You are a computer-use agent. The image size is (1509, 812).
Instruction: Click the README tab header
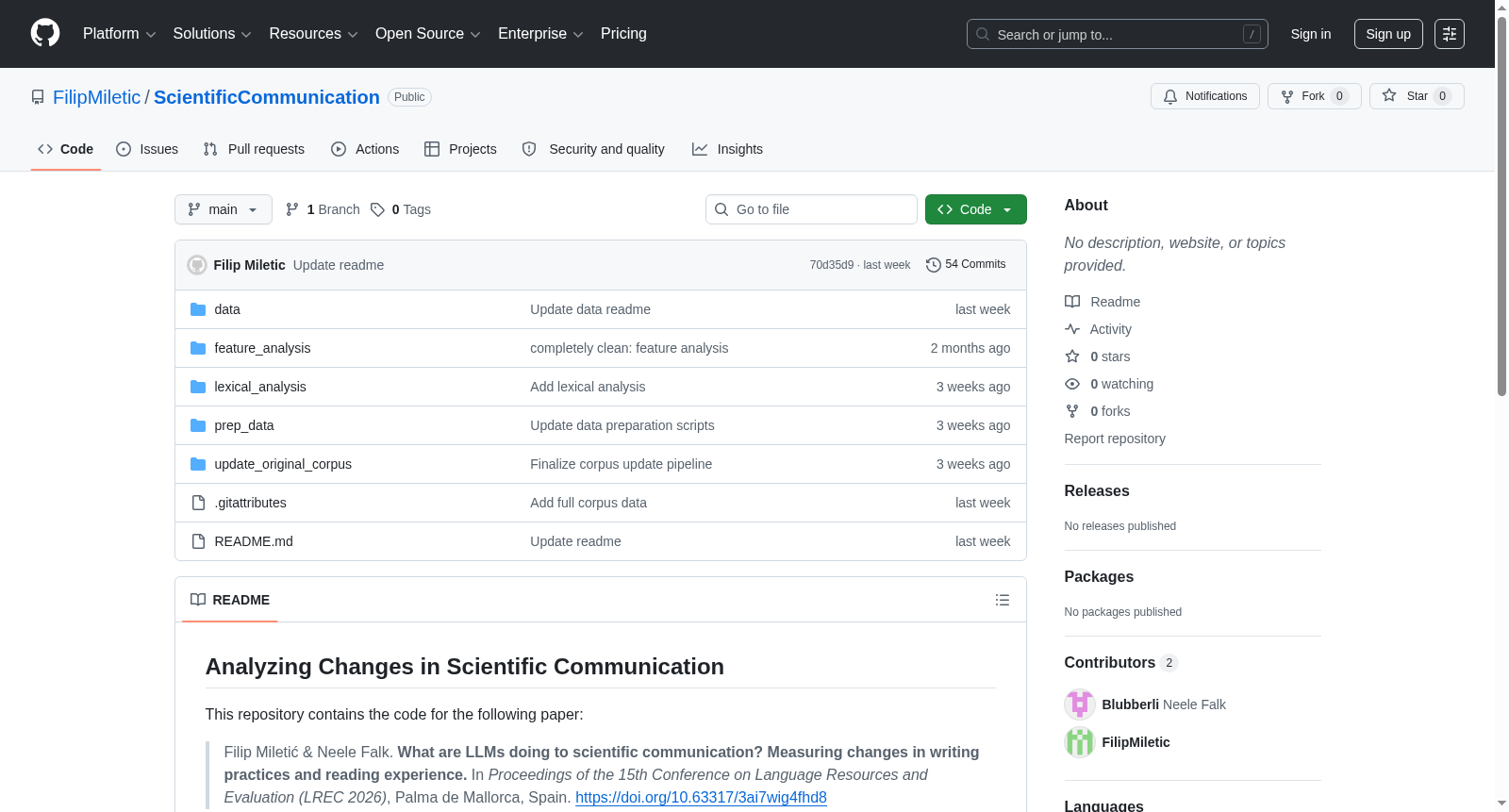(230, 600)
